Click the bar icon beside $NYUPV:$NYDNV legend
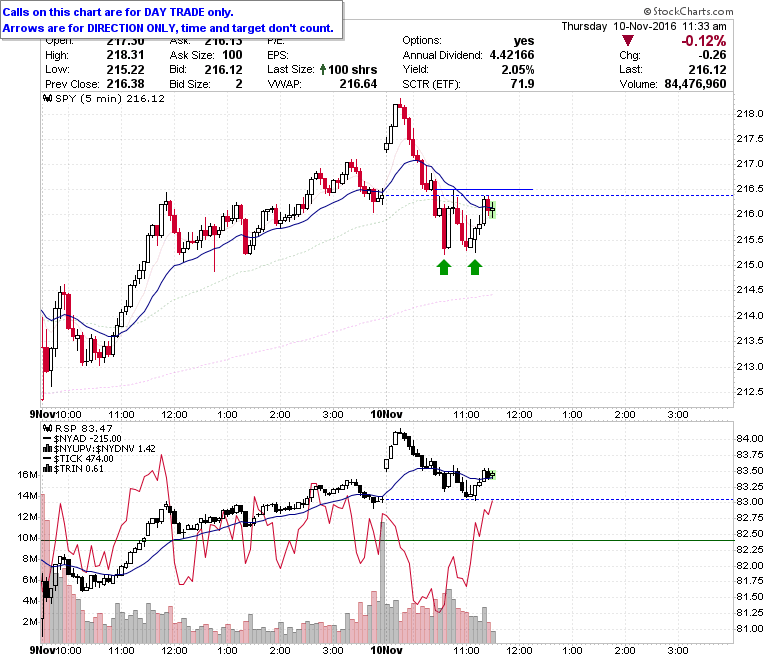This screenshot has height=659, width=780. click(x=48, y=449)
